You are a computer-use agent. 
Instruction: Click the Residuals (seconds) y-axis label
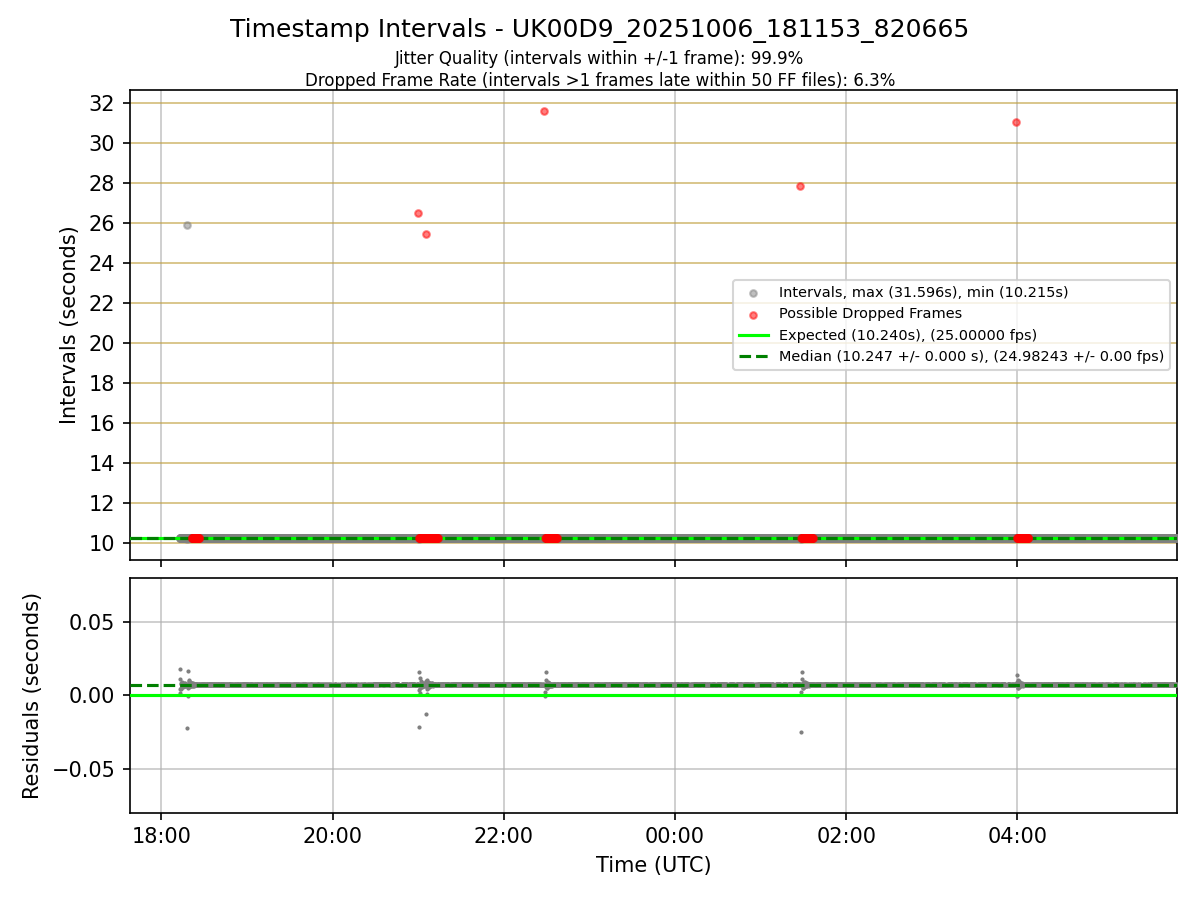(32, 696)
